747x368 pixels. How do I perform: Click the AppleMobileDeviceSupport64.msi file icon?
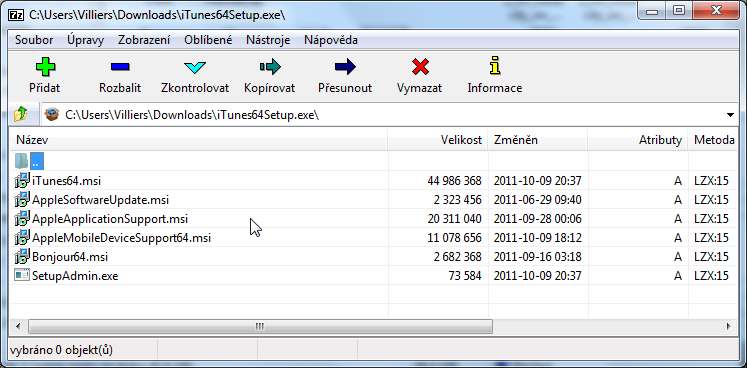[22, 237]
